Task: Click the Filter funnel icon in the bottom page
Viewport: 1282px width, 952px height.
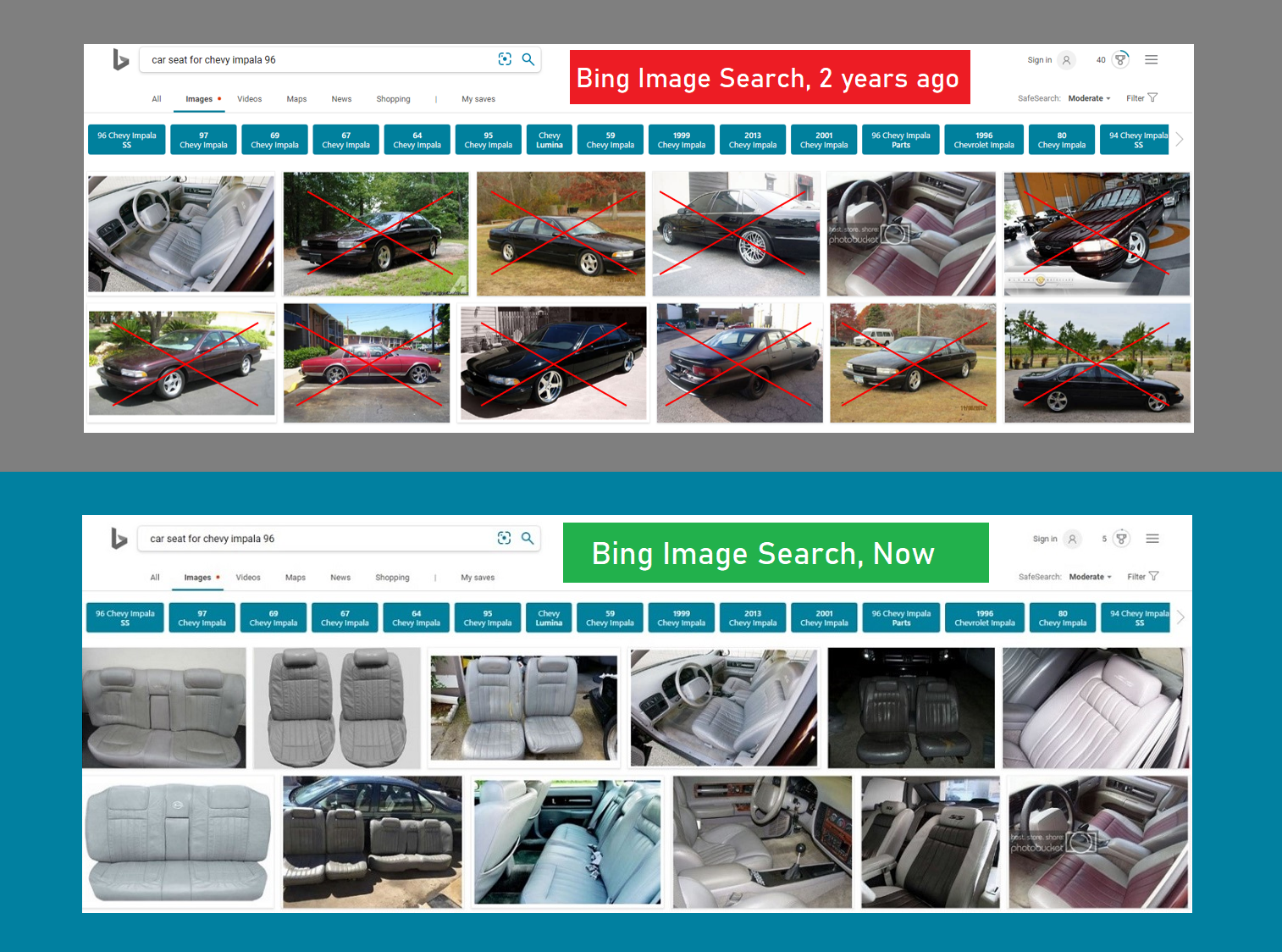Action: 1153,576
